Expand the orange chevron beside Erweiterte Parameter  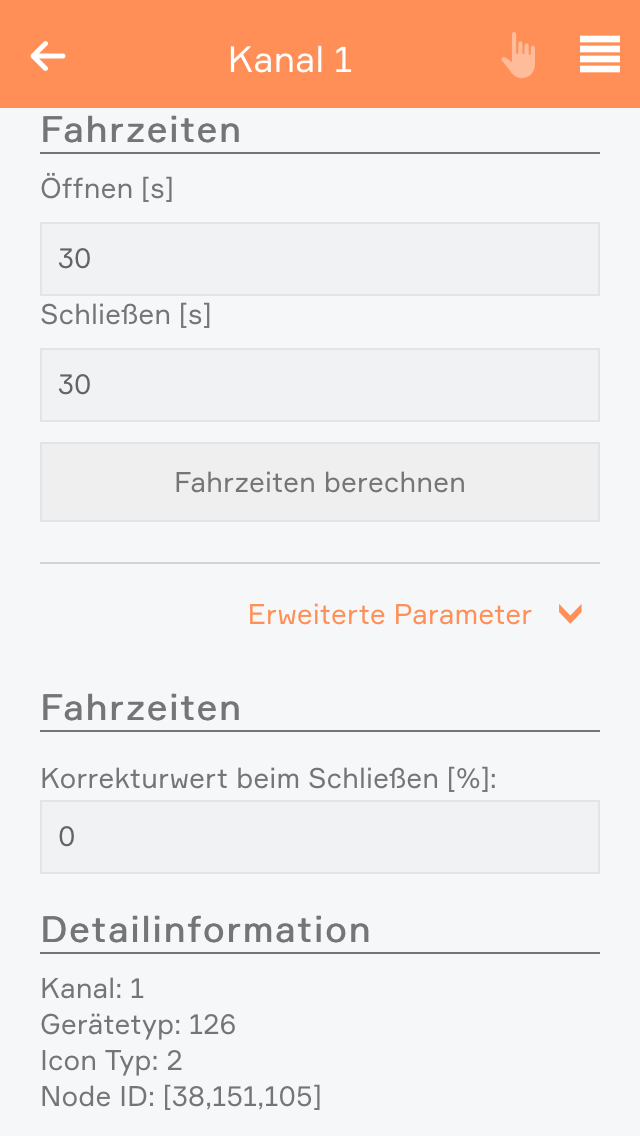(570, 614)
